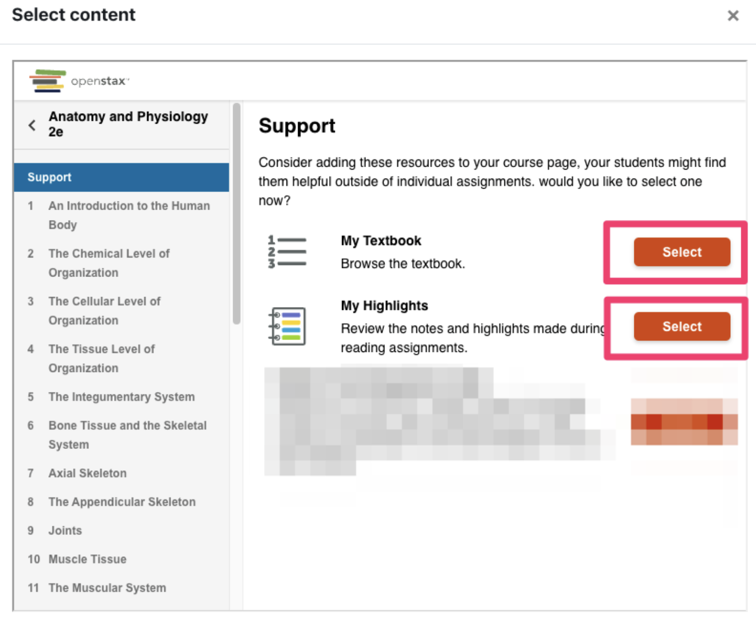Open chapter 9 Joints

pos(65,531)
